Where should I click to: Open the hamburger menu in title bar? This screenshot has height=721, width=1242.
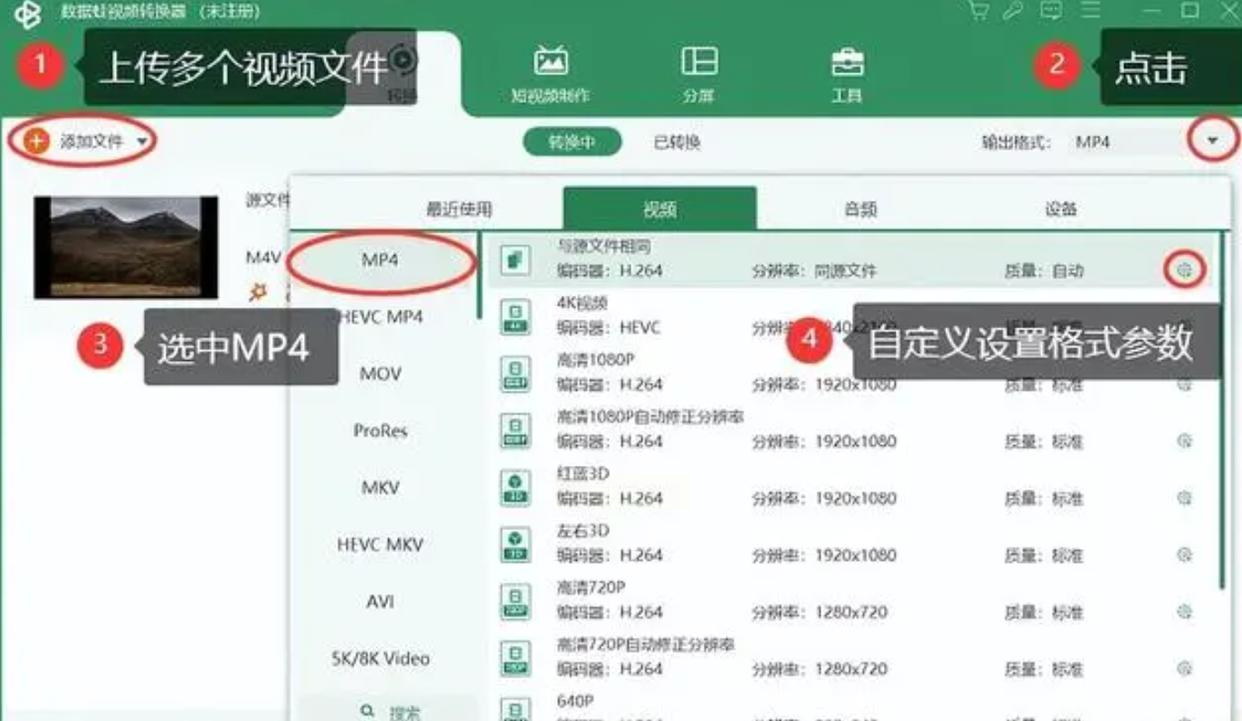[1091, 11]
